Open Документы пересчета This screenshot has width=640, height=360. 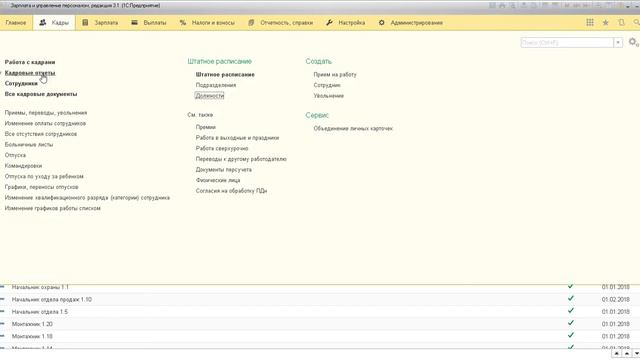click(224, 170)
